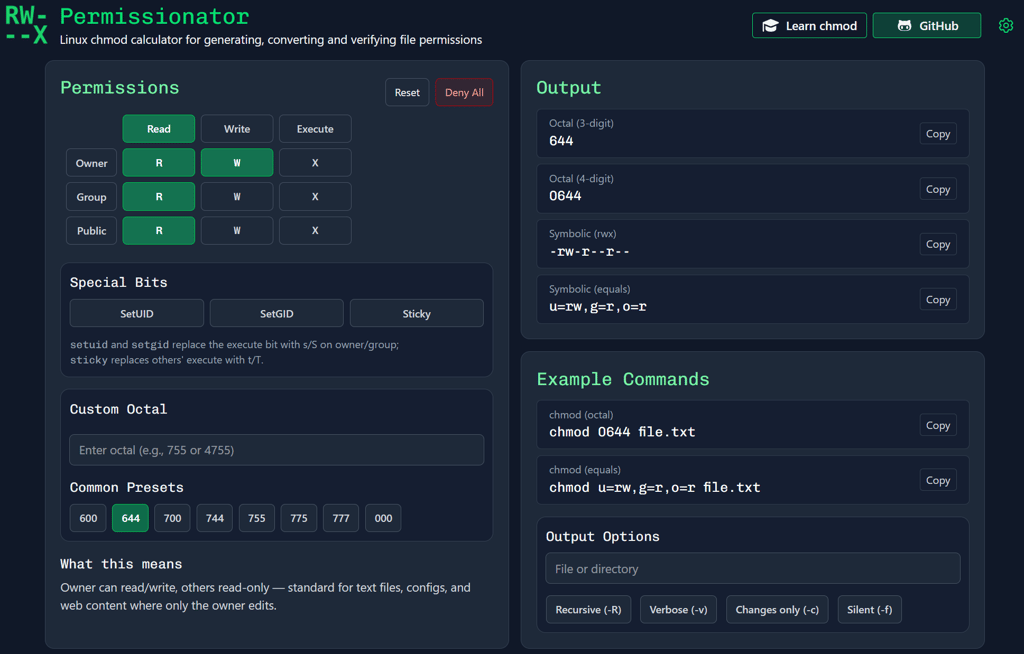Copy the Symbolic rwx output value

click(x=937, y=244)
